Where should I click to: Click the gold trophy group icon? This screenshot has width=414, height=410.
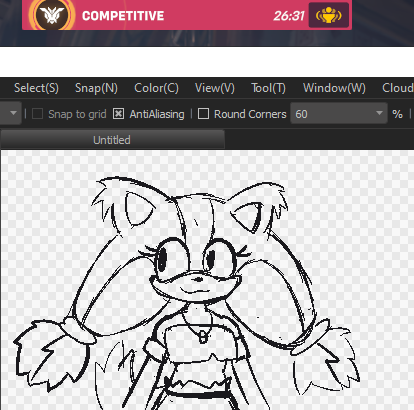pyautogui.click(x=329, y=15)
